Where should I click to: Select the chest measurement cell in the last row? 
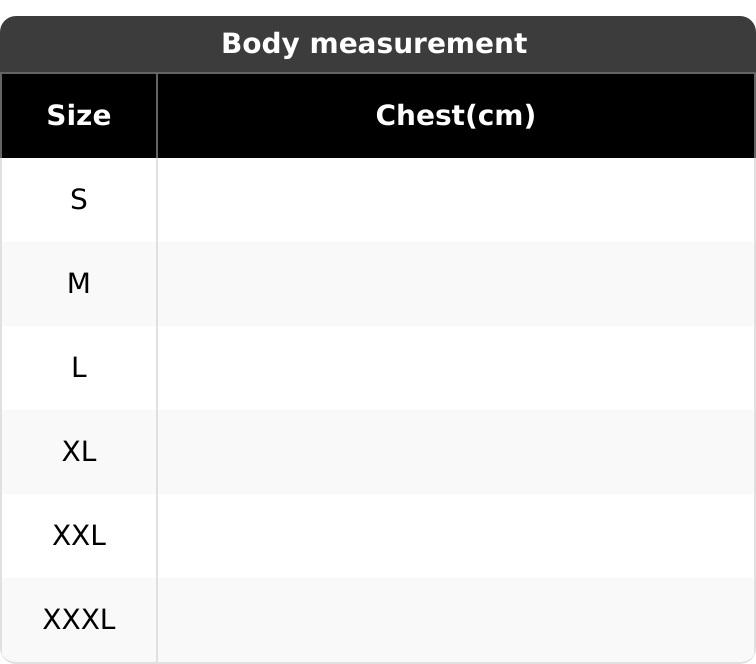455,620
